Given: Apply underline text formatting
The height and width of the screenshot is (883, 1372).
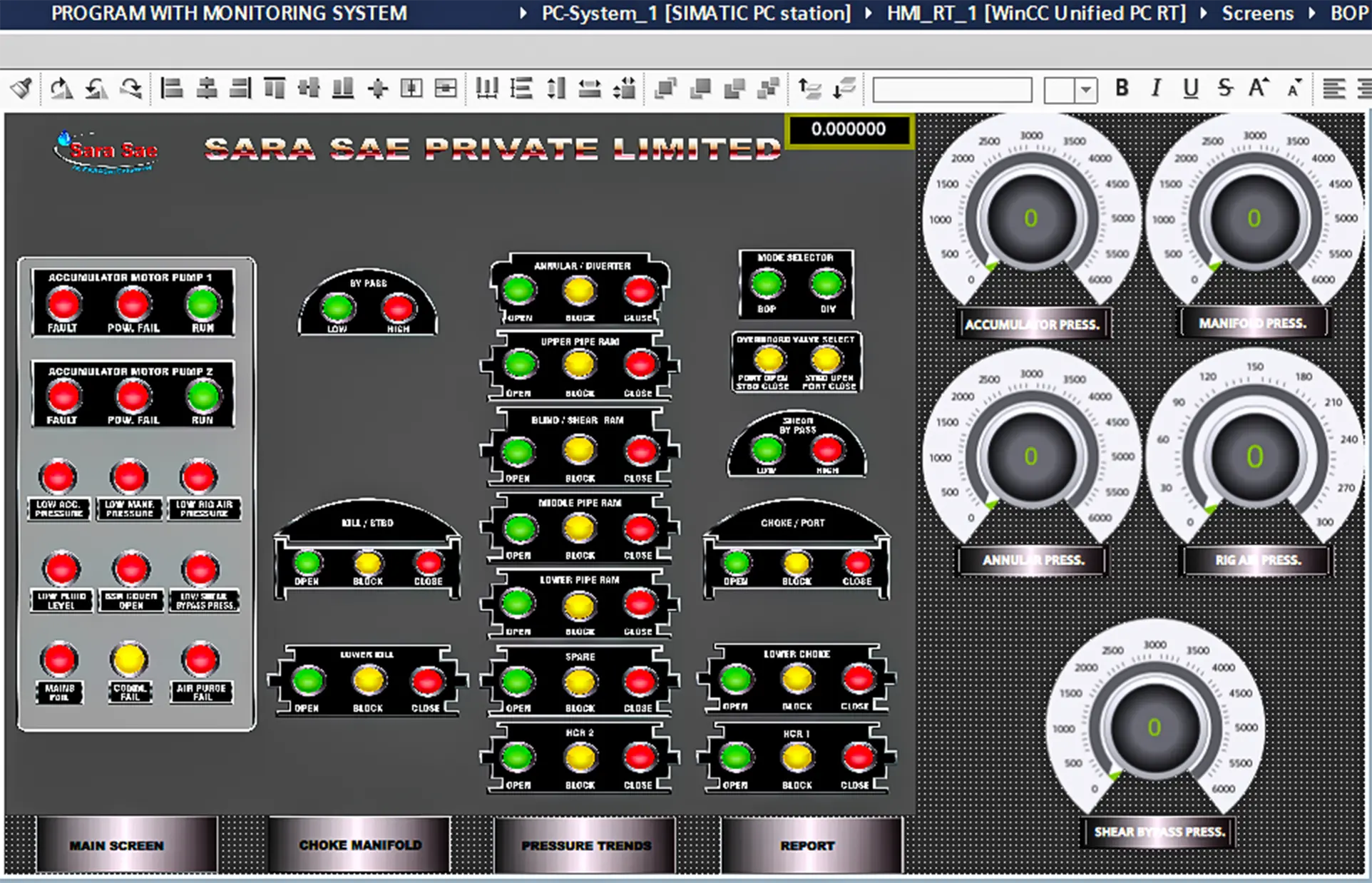Looking at the screenshot, I should [1190, 88].
